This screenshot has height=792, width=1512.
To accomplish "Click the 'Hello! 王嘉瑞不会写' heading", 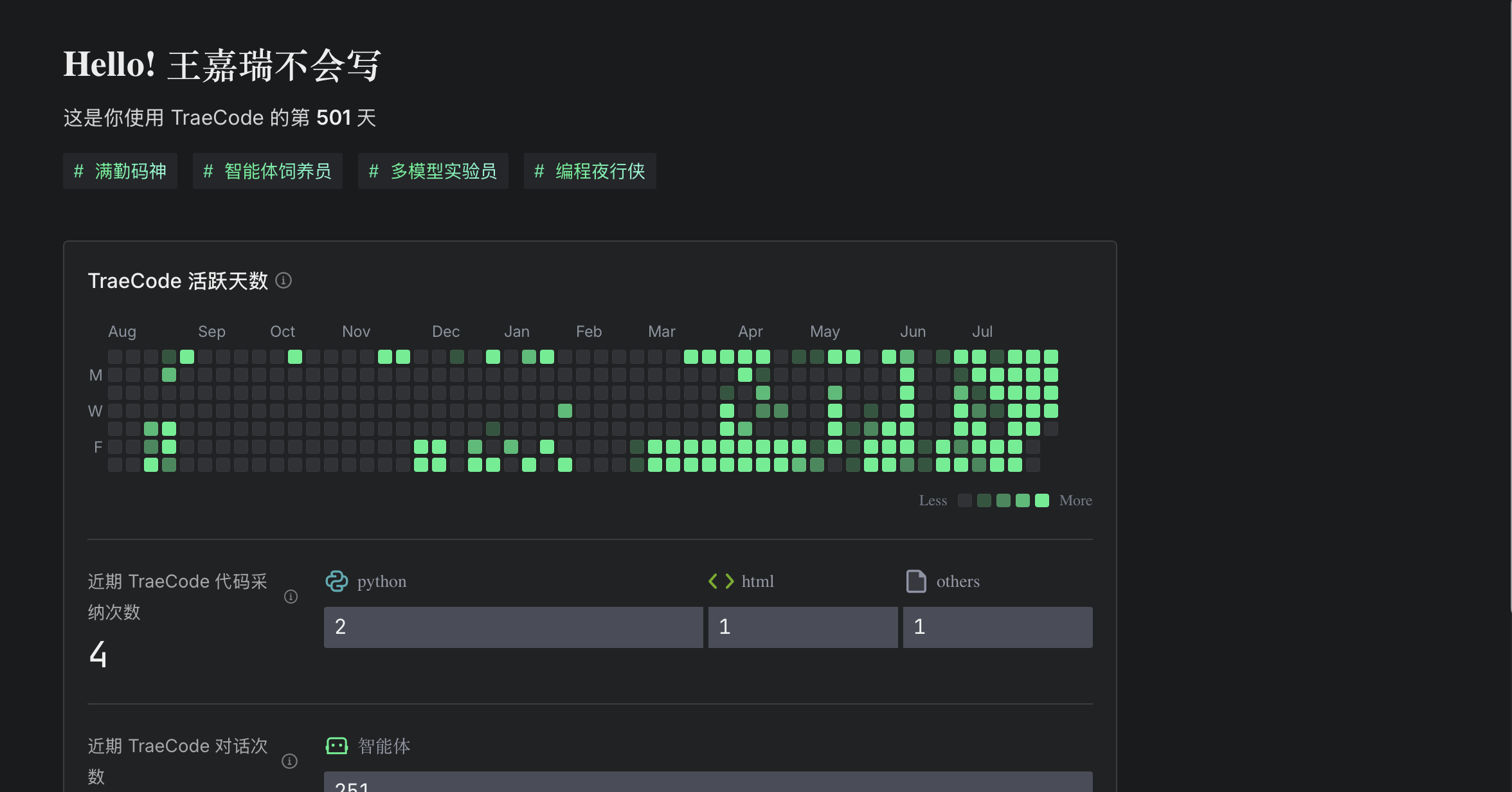I will click(222, 65).
